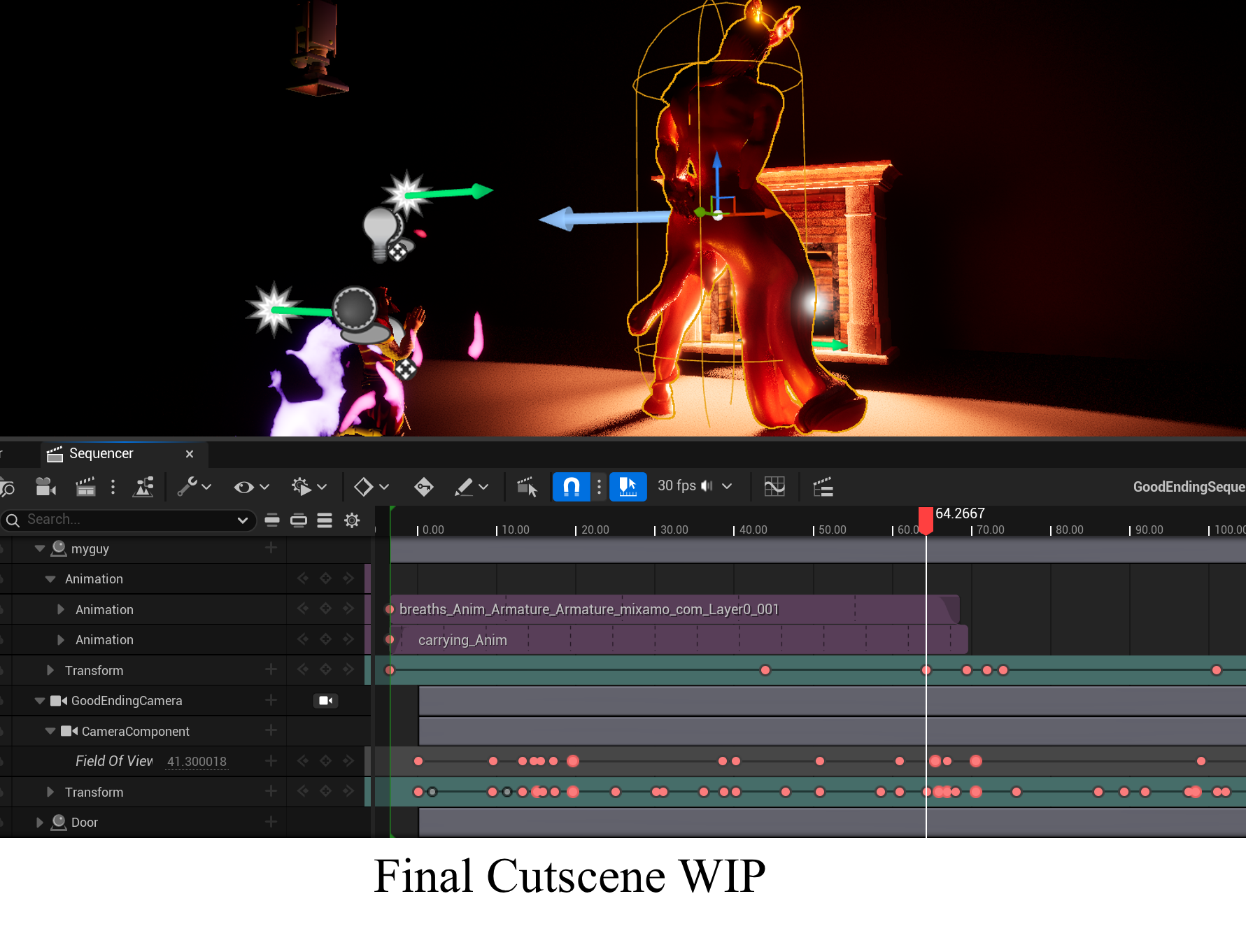Click the key-all diamond with key icon
The width and height of the screenshot is (1246, 952).
(423, 487)
